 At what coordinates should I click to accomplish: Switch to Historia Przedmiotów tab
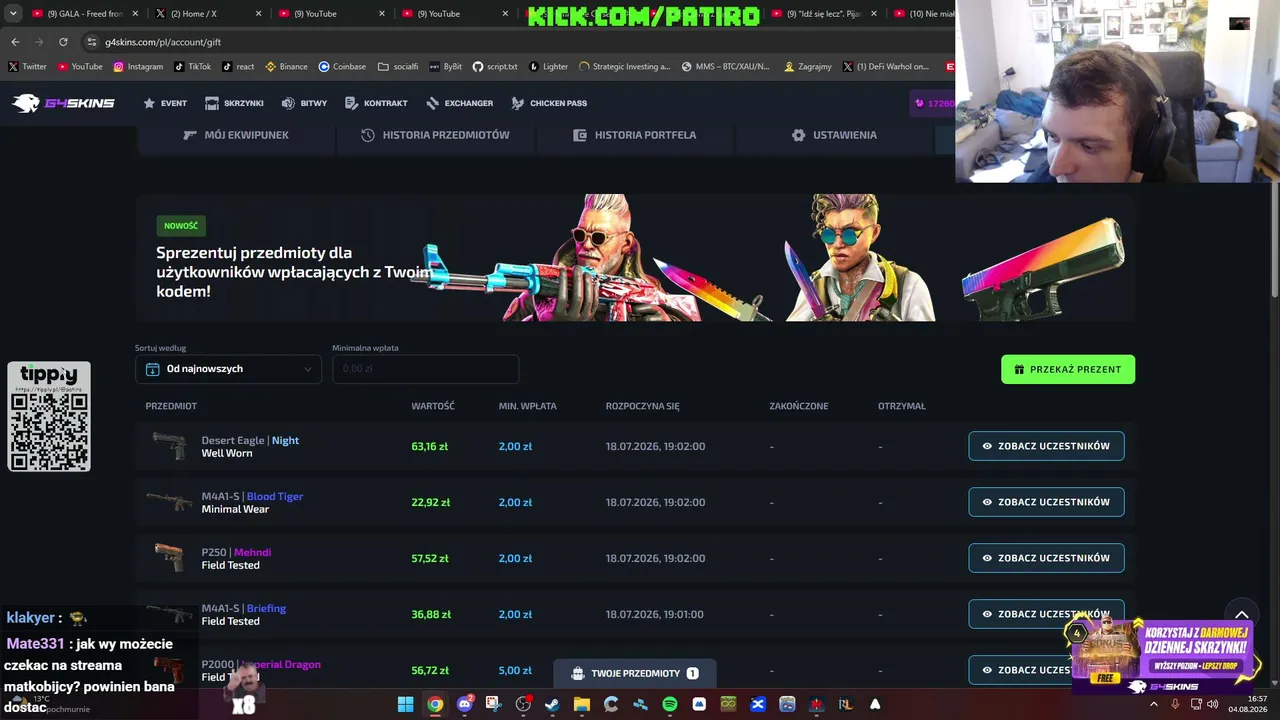click(435, 135)
